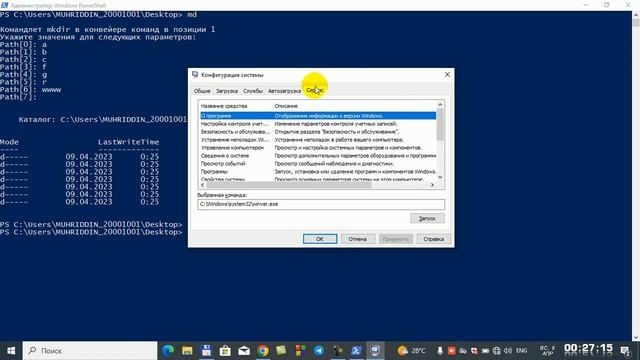Launch selected tool with Запуск button
640x360 pixels.
click(x=427, y=218)
